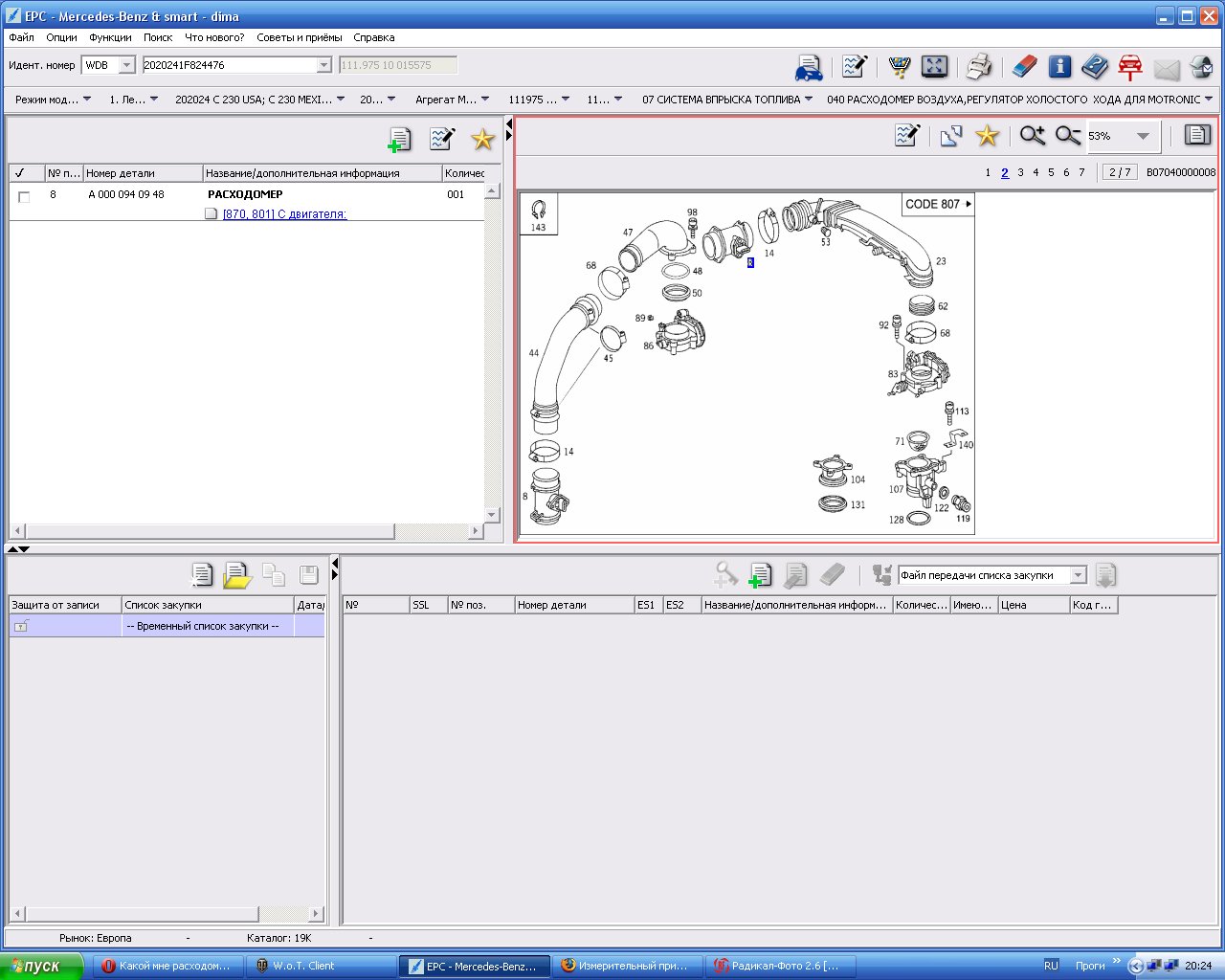1225x980 pixels.
Task: Click add part icon in shopping list toolbar
Action: (760, 574)
